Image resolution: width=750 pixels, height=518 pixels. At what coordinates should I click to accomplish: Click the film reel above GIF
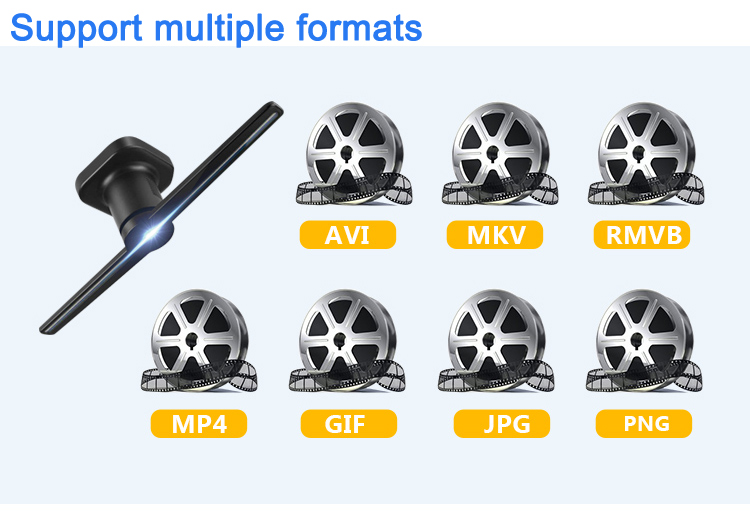[347, 341]
